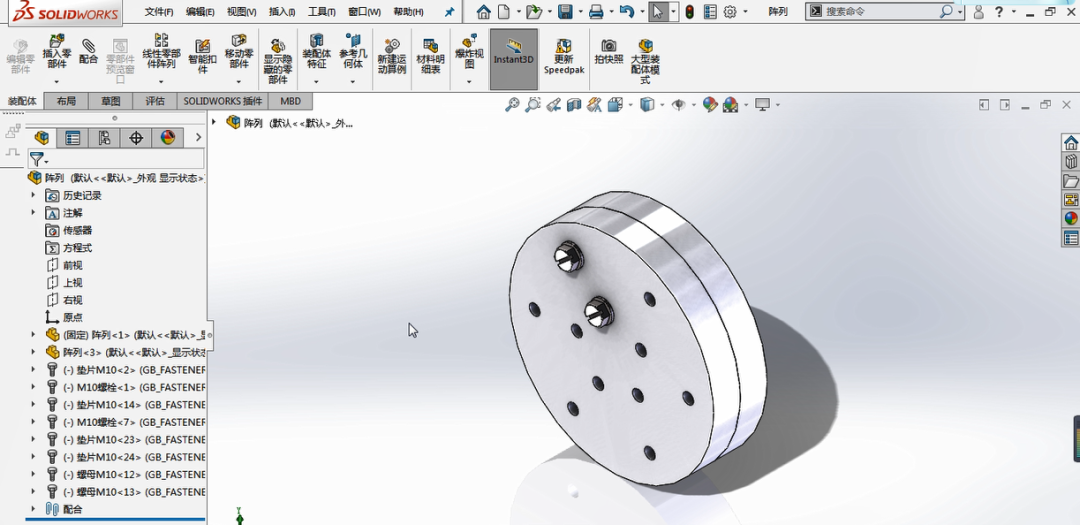Click the Insert Components tool
Screen dimensions: 1080x525
[x=57, y=52]
